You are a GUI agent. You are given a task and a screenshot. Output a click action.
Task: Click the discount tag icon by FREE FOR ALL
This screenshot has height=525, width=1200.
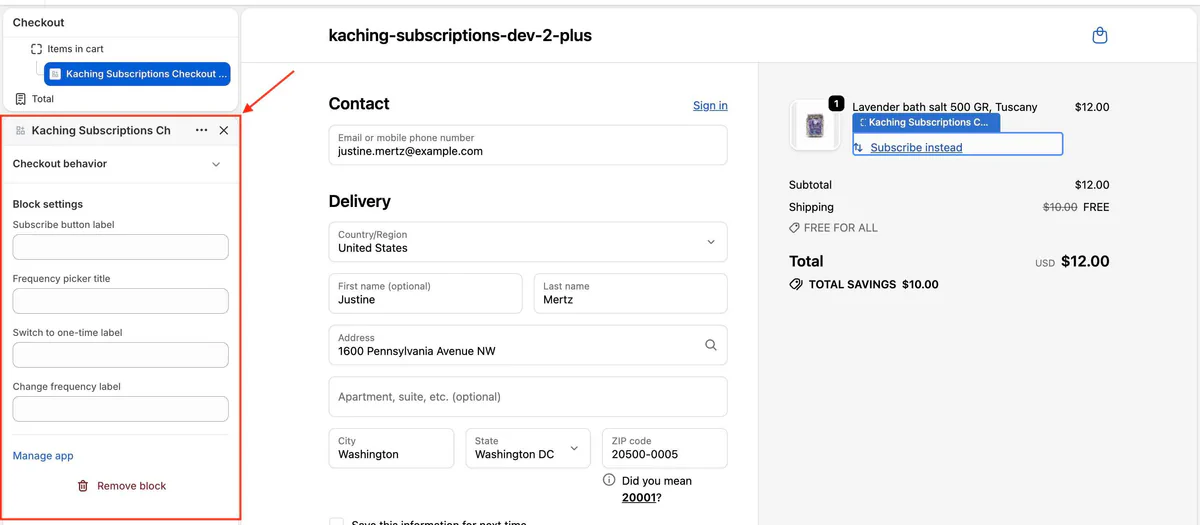point(794,228)
